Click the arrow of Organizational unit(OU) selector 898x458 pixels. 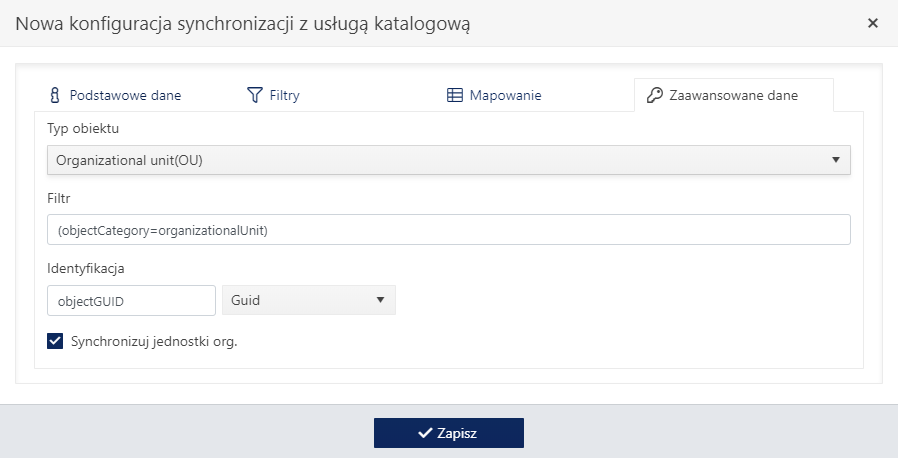click(x=836, y=160)
